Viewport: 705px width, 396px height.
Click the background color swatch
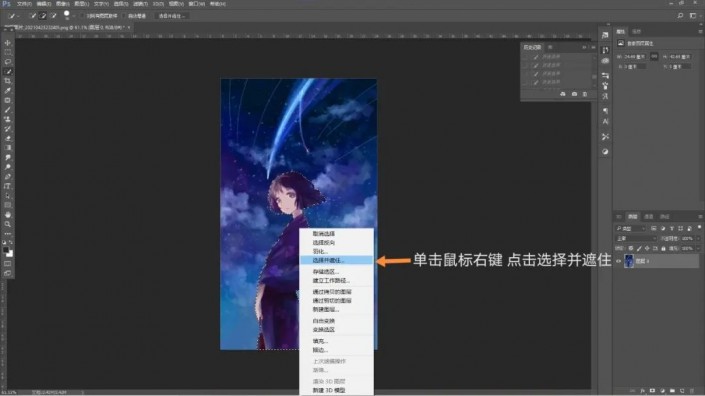tap(10, 254)
